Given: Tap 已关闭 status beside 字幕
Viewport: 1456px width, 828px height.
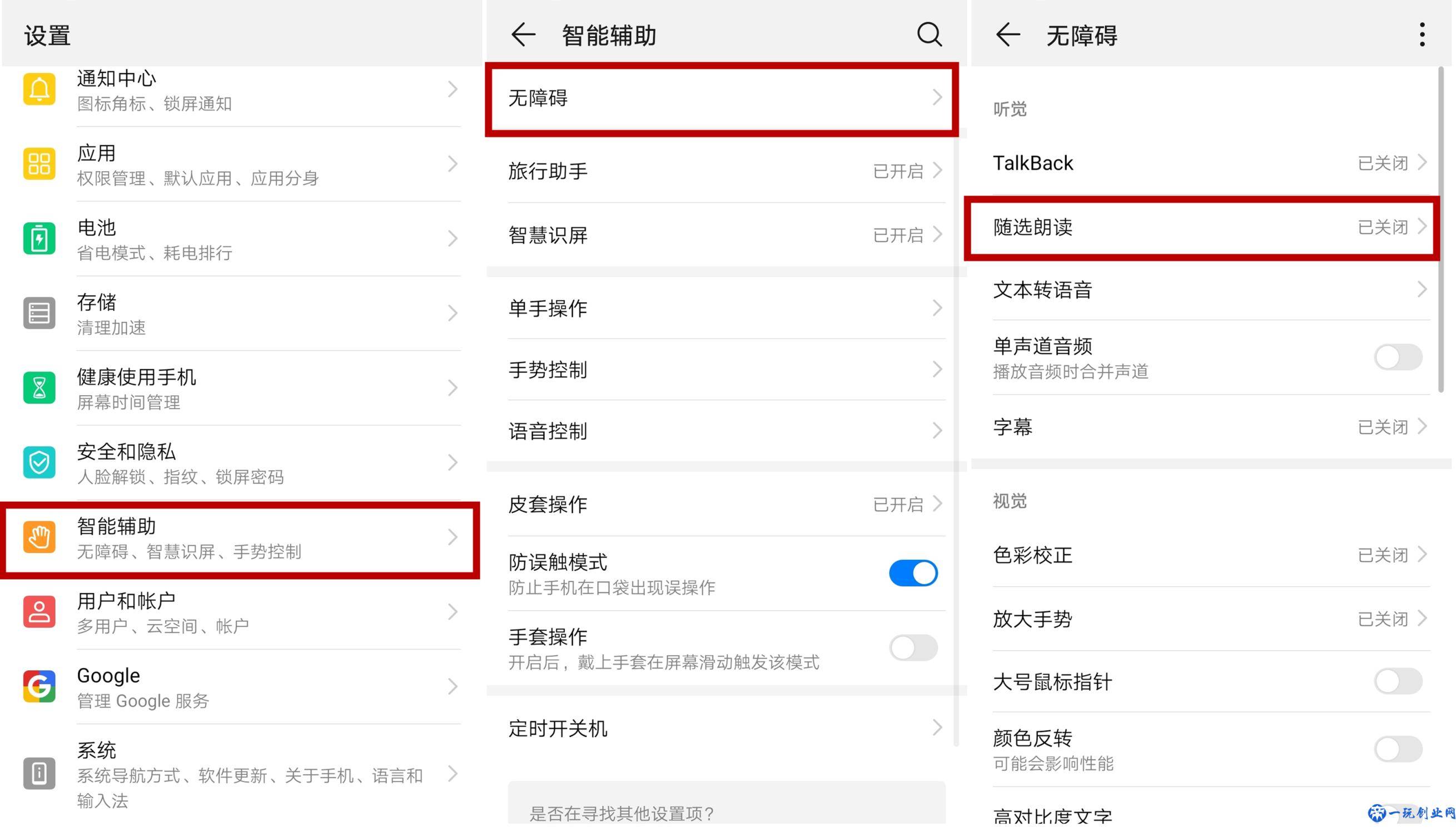Looking at the screenshot, I should (1383, 427).
